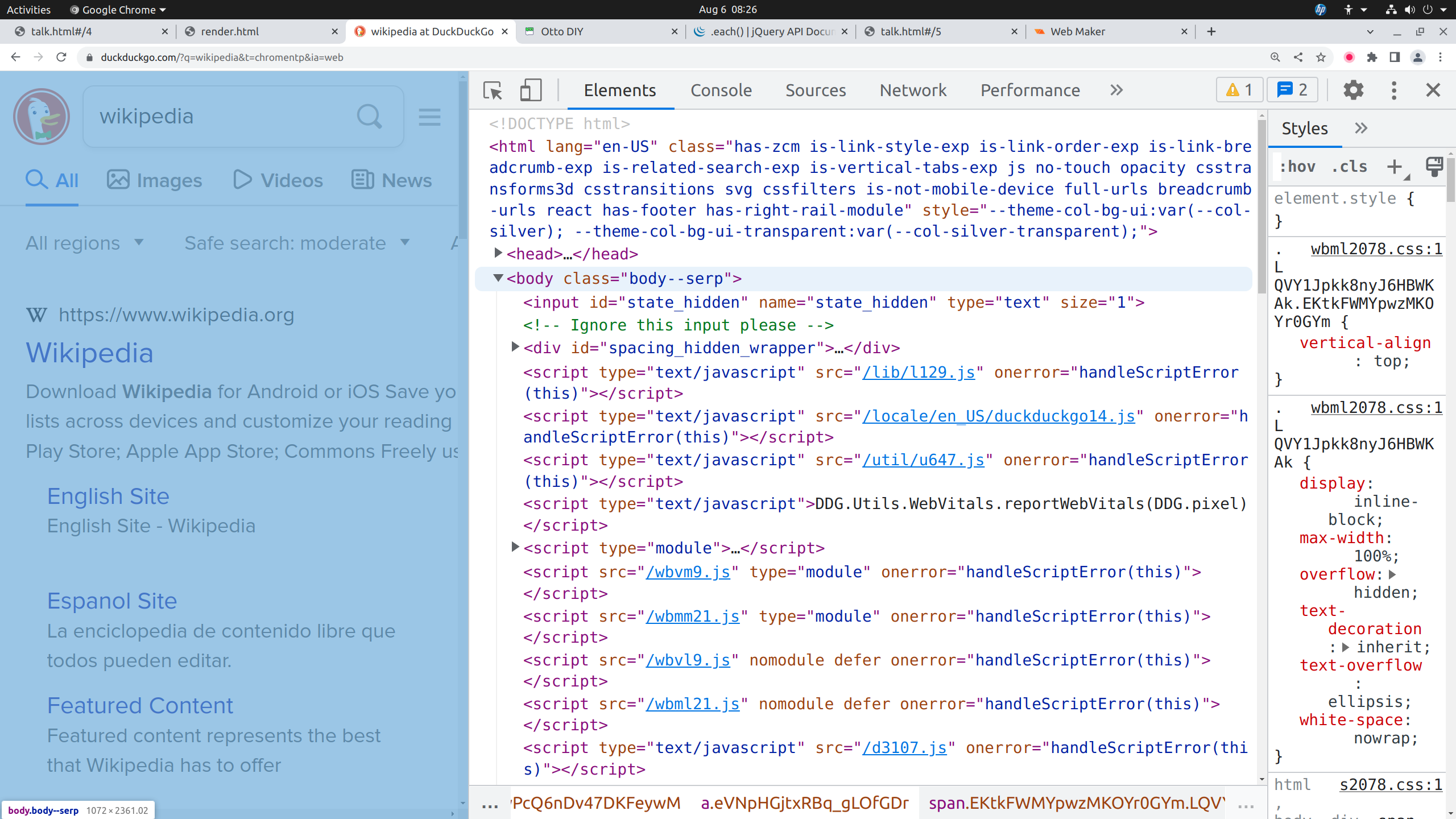Toggle the device toolbar icon

point(530,90)
